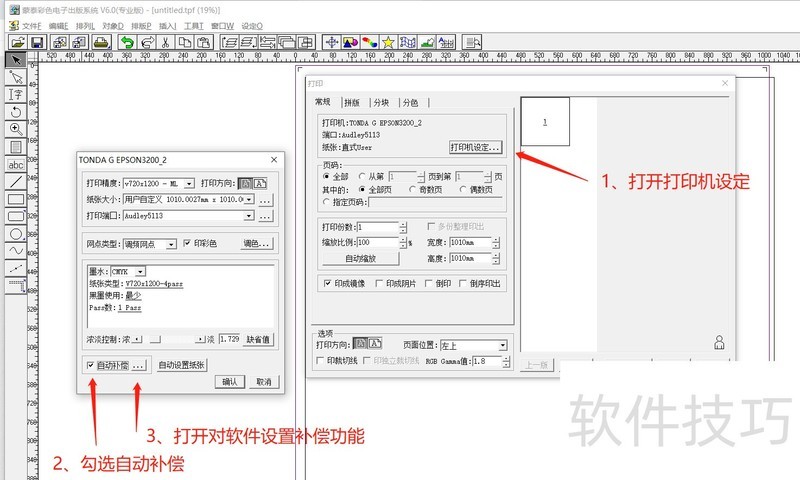Click the Redo arrow icon

pos(147,42)
